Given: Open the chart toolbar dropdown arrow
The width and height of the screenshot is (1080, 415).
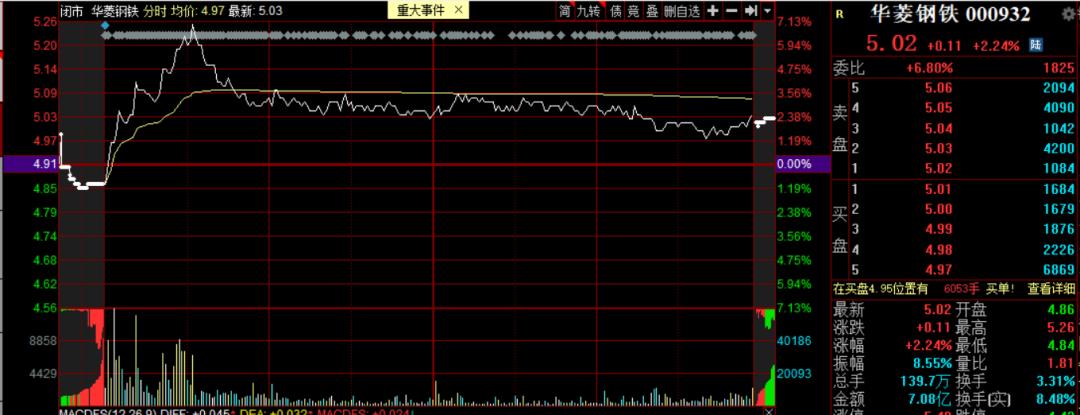Looking at the screenshot, I should [x=767, y=11].
